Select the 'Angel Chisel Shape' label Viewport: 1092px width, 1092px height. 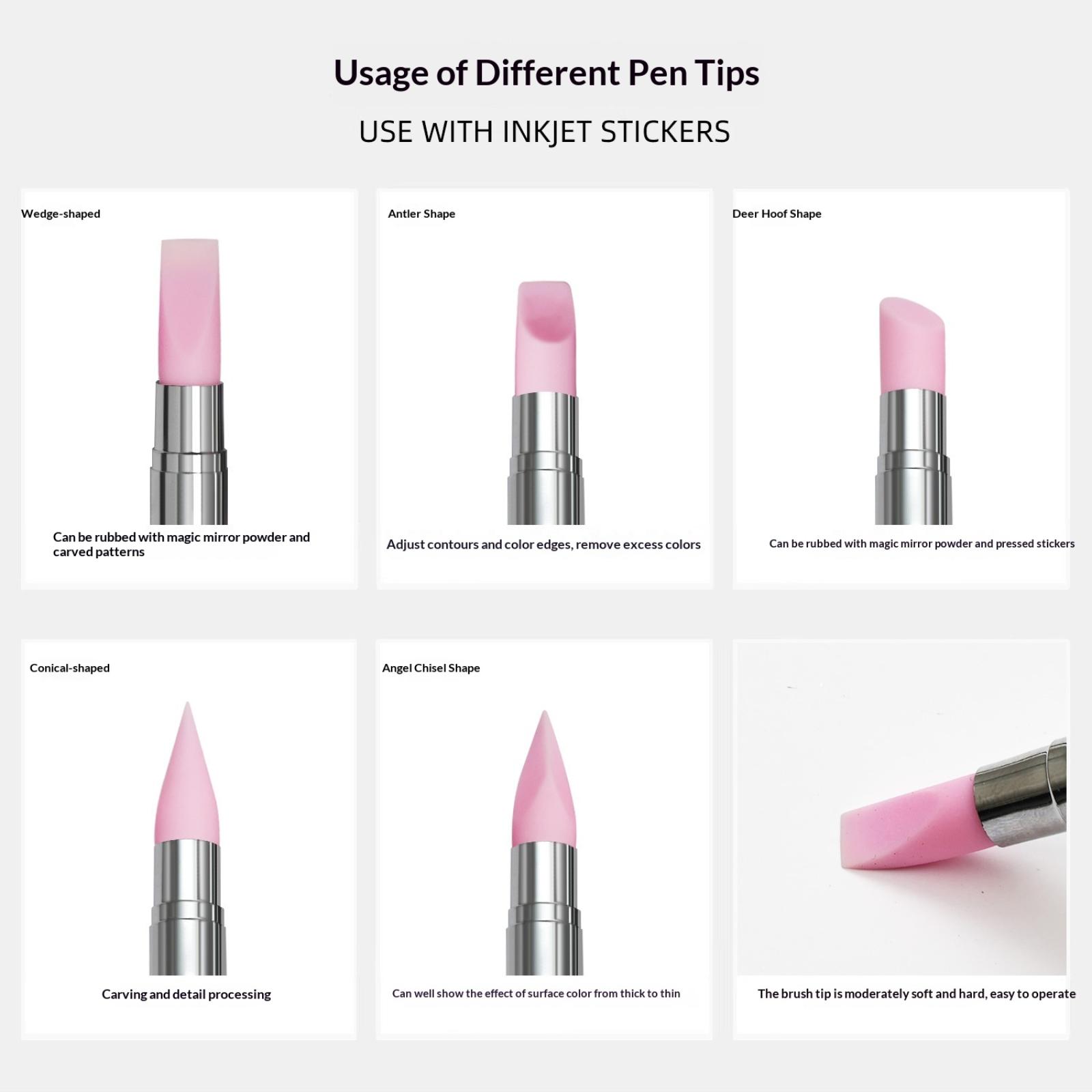point(431,668)
